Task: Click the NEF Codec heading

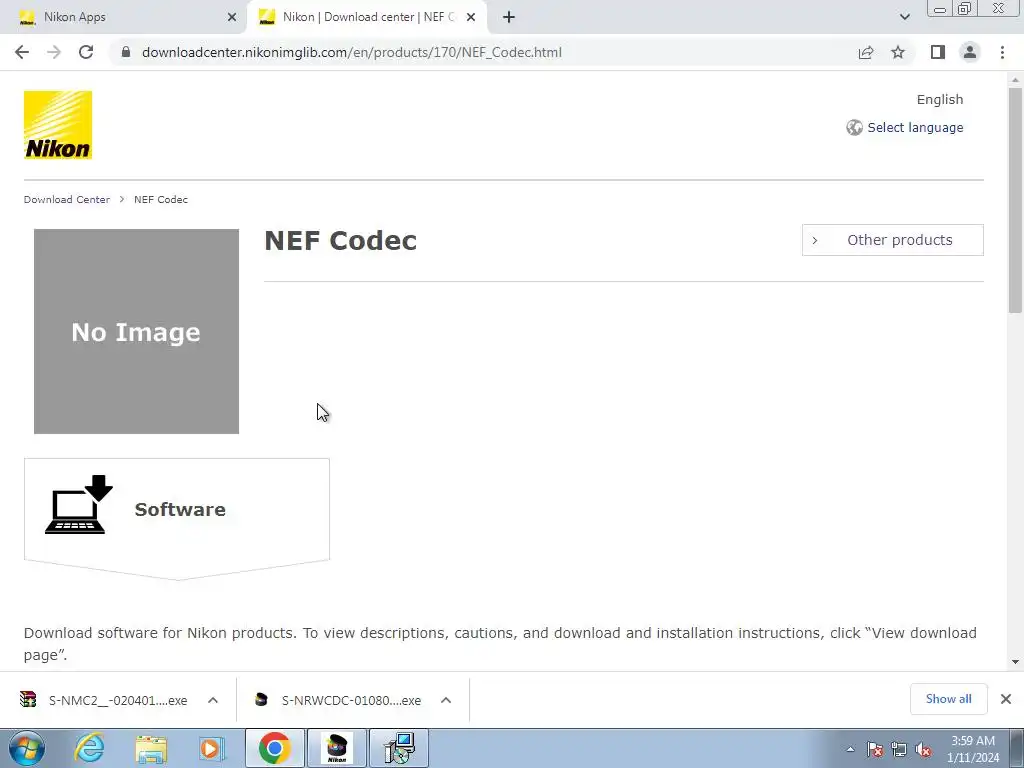Action: tap(340, 240)
